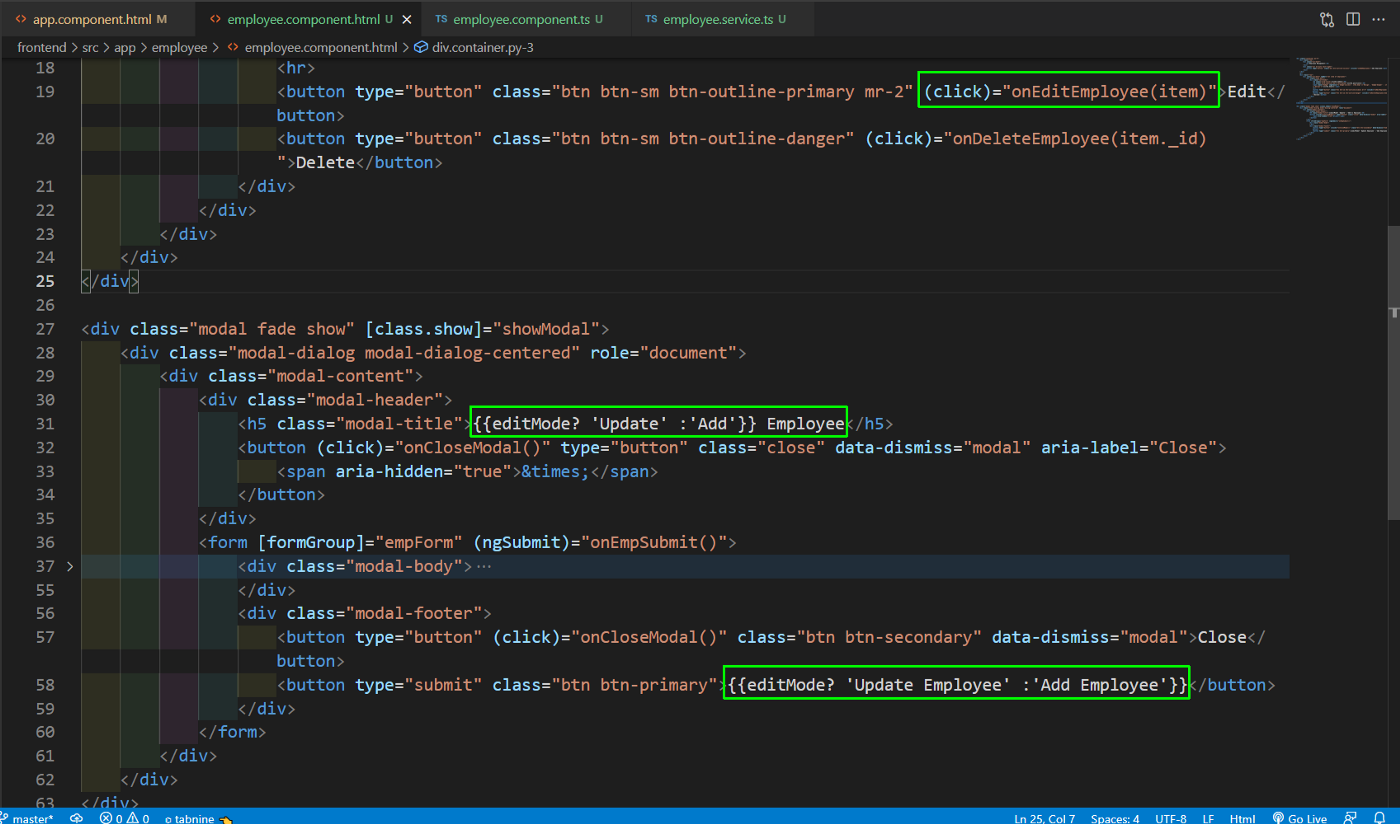Click the onEditEmployee(item) text on line 19

[x=1111, y=91]
